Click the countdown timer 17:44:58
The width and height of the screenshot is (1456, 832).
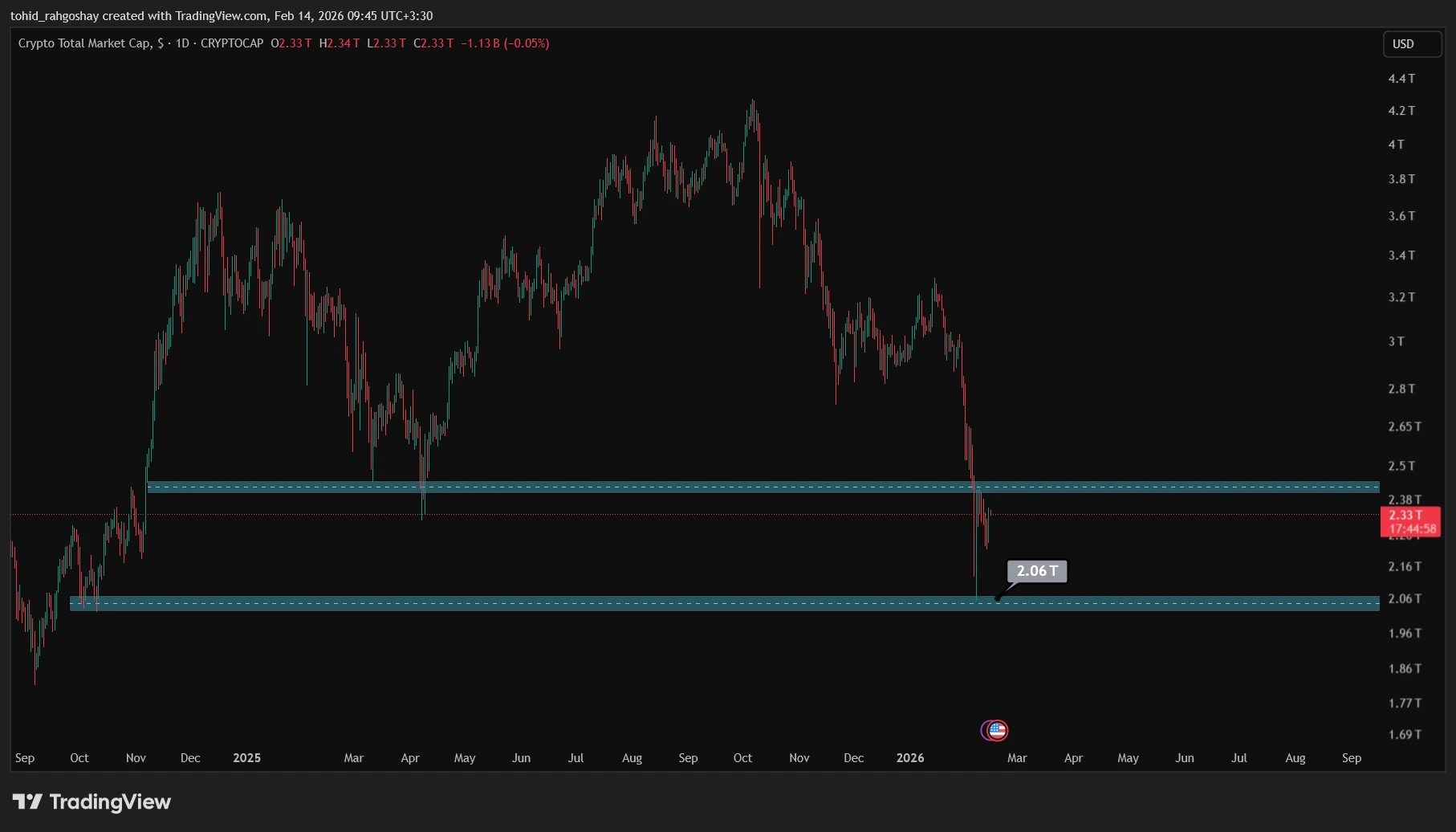[x=1412, y=528]
